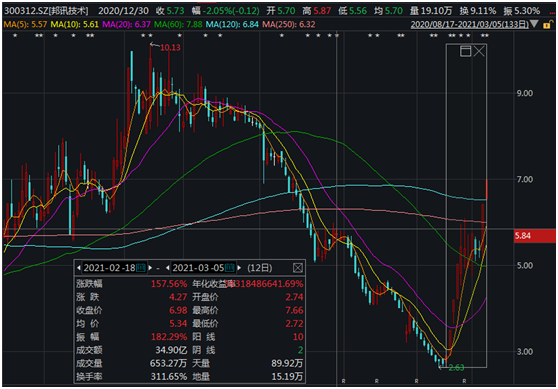Select the MA(20): 6.37 indicator label
The height and width of the screenshot is (389, 558).
126,24
